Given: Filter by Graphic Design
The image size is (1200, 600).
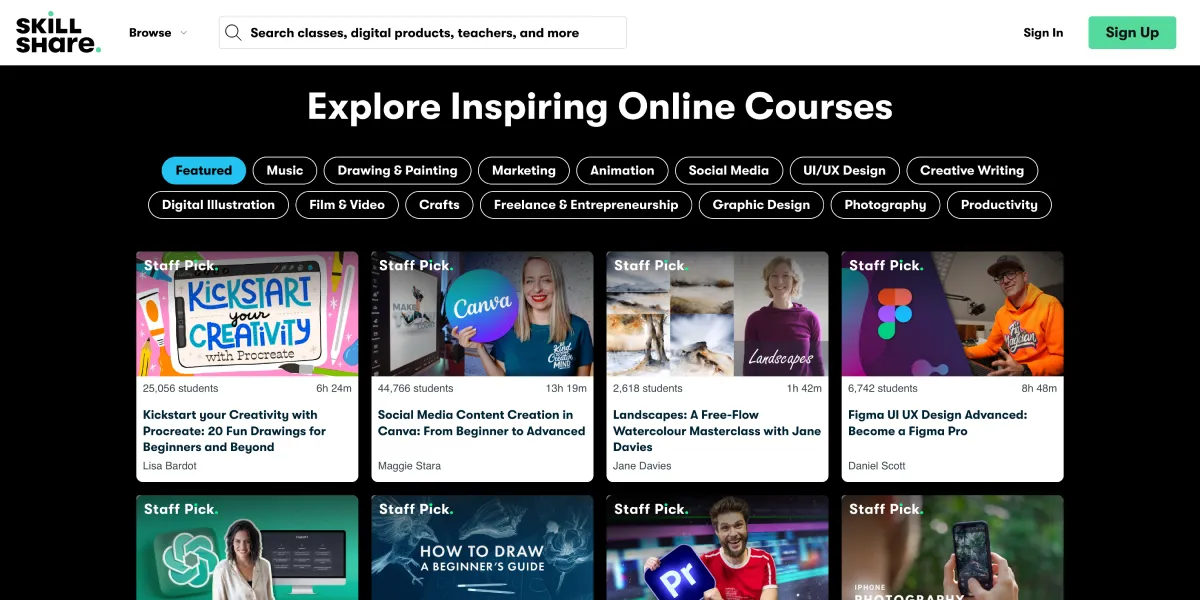Looking at the screenshot, I should tap(761, 205).
